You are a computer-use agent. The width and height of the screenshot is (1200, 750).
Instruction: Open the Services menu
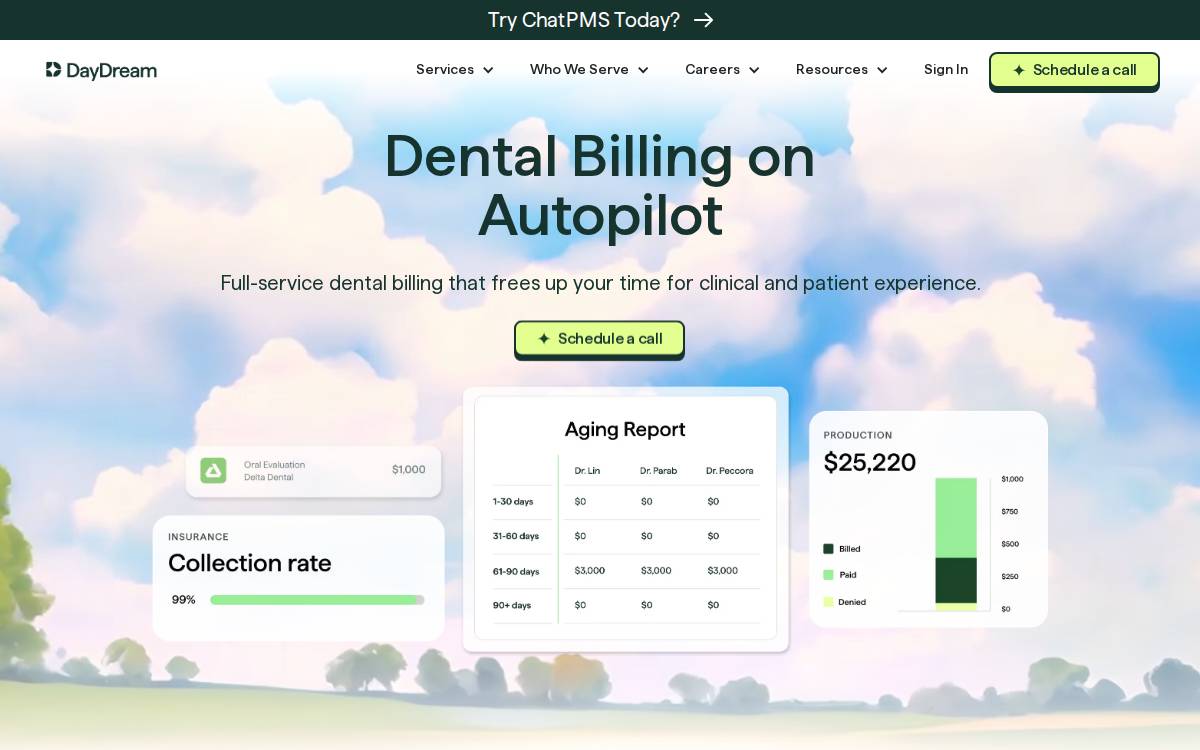[x=455, y=69]
